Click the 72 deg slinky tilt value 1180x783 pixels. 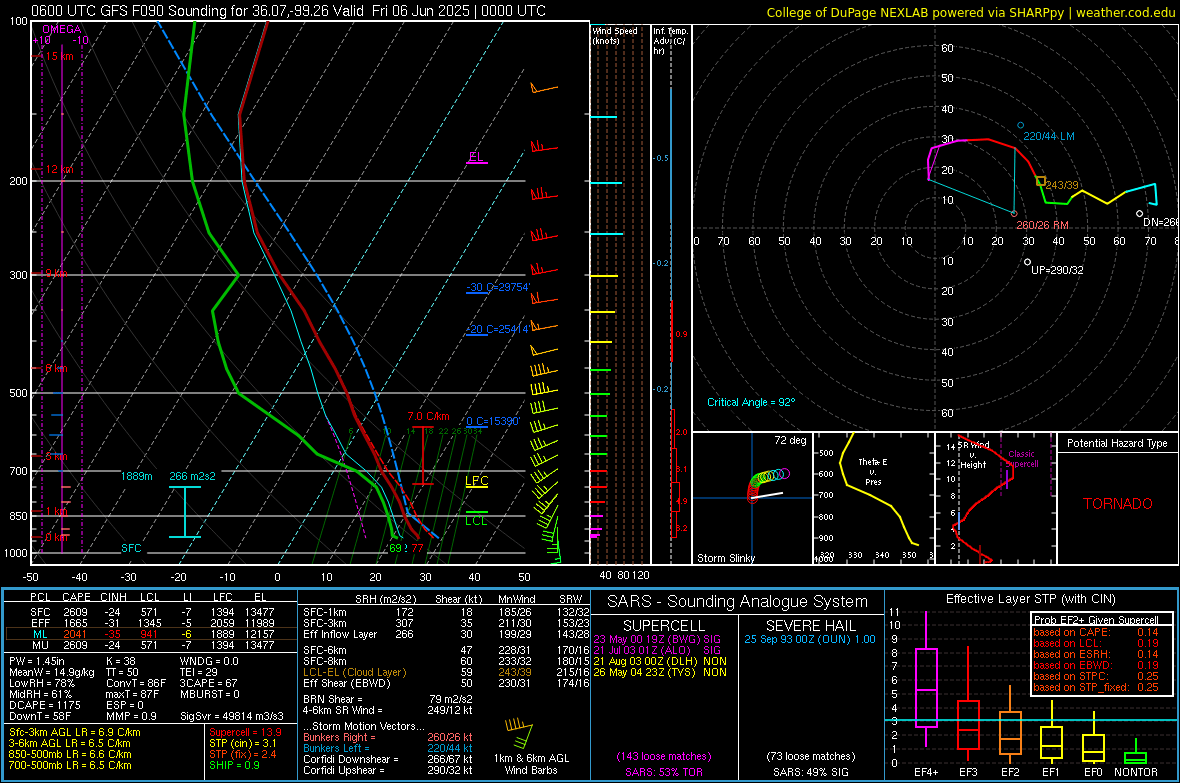tap(790, 440)
